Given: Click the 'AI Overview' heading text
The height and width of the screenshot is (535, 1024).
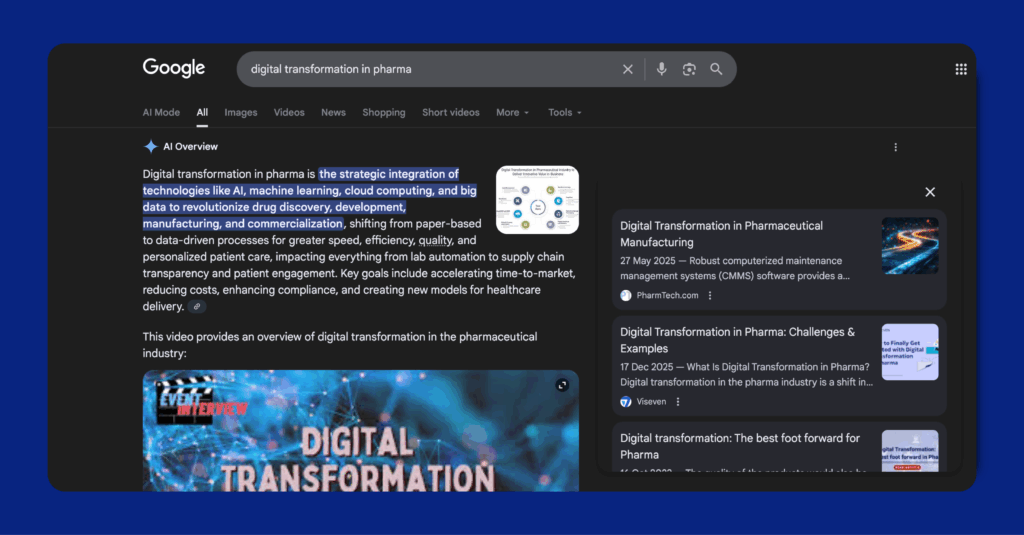Looking at the screenshot, I should click(x=190, y=146).
